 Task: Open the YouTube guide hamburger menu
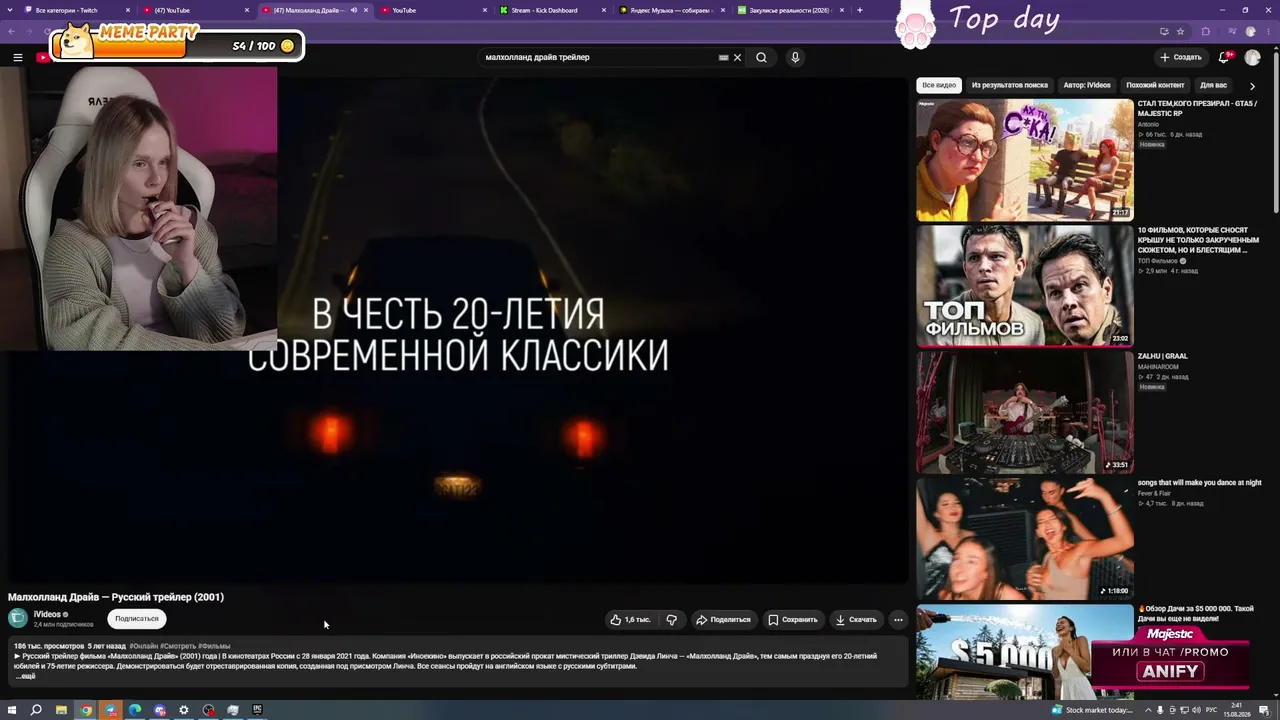(x=17, y=57)
